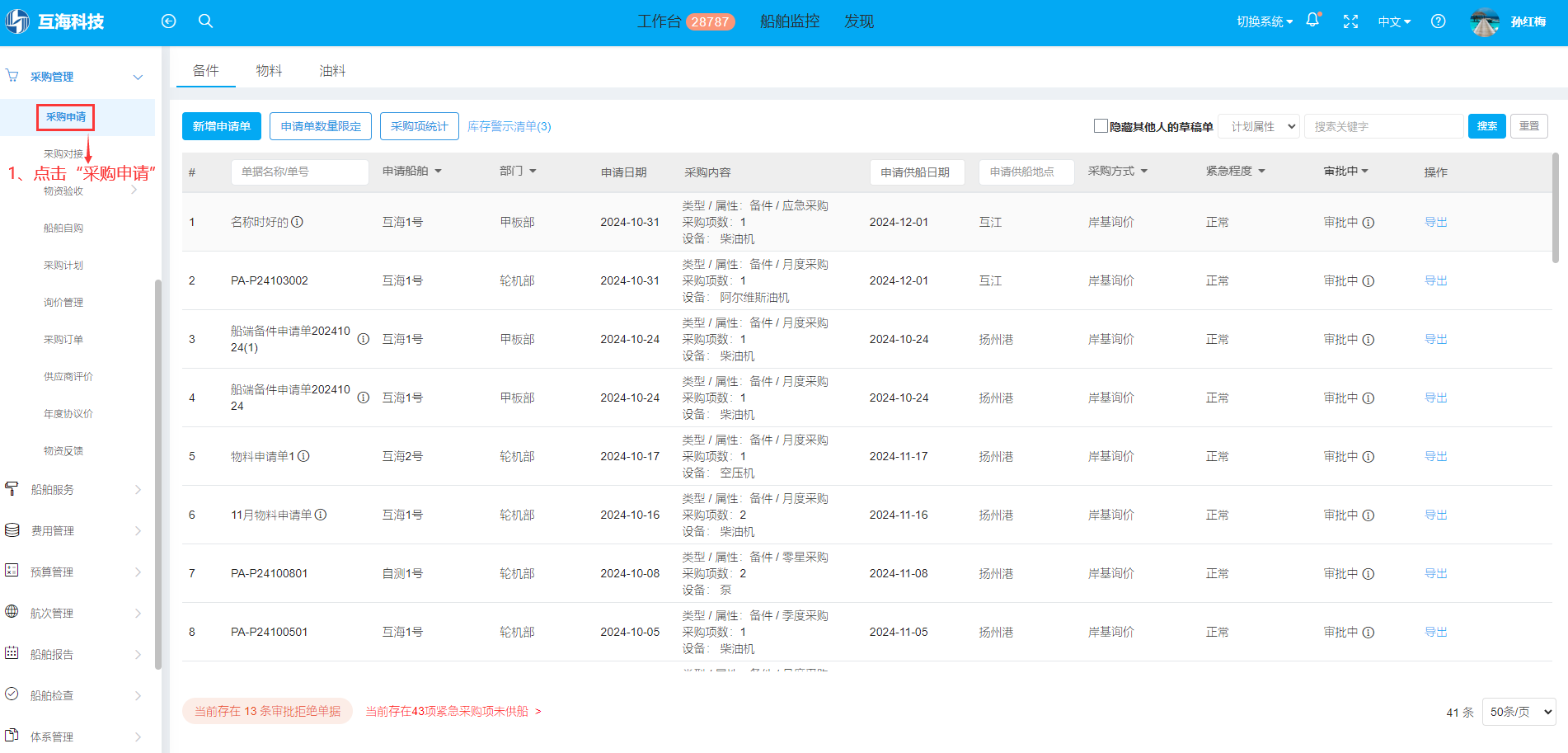Switch to the 物料 tab
The image size is (1568, 753).
(x=269, y=71)
